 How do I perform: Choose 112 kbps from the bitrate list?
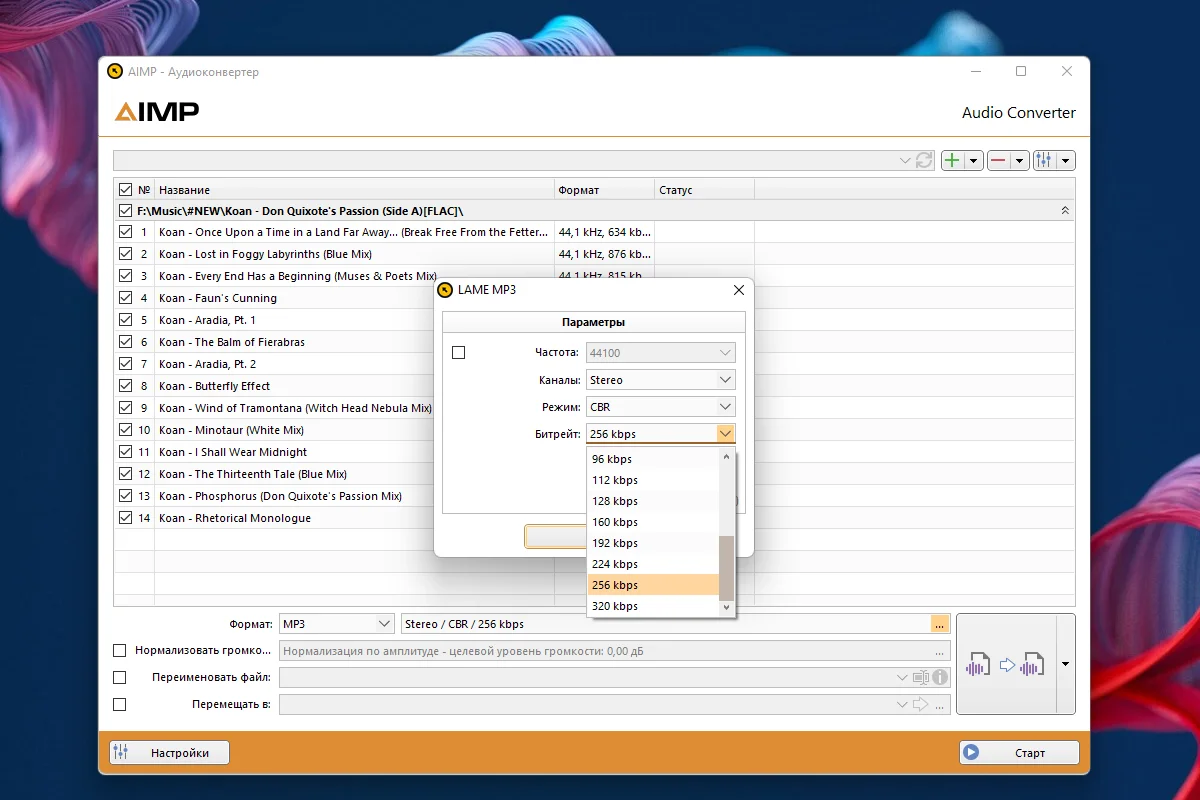pos(653,480)
